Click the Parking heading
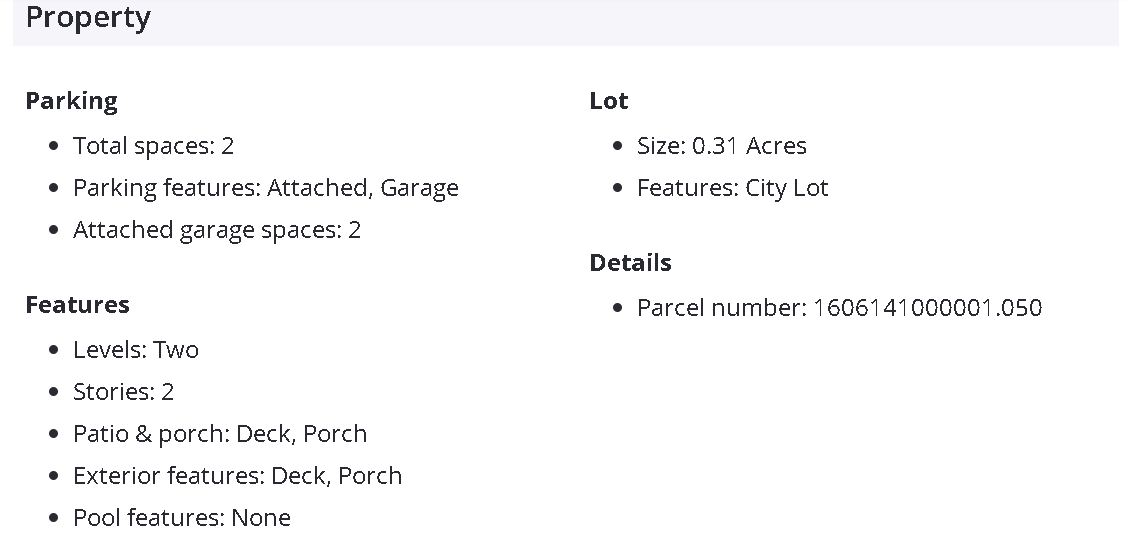Screen dimensions: 1128x549 point(71,101)
